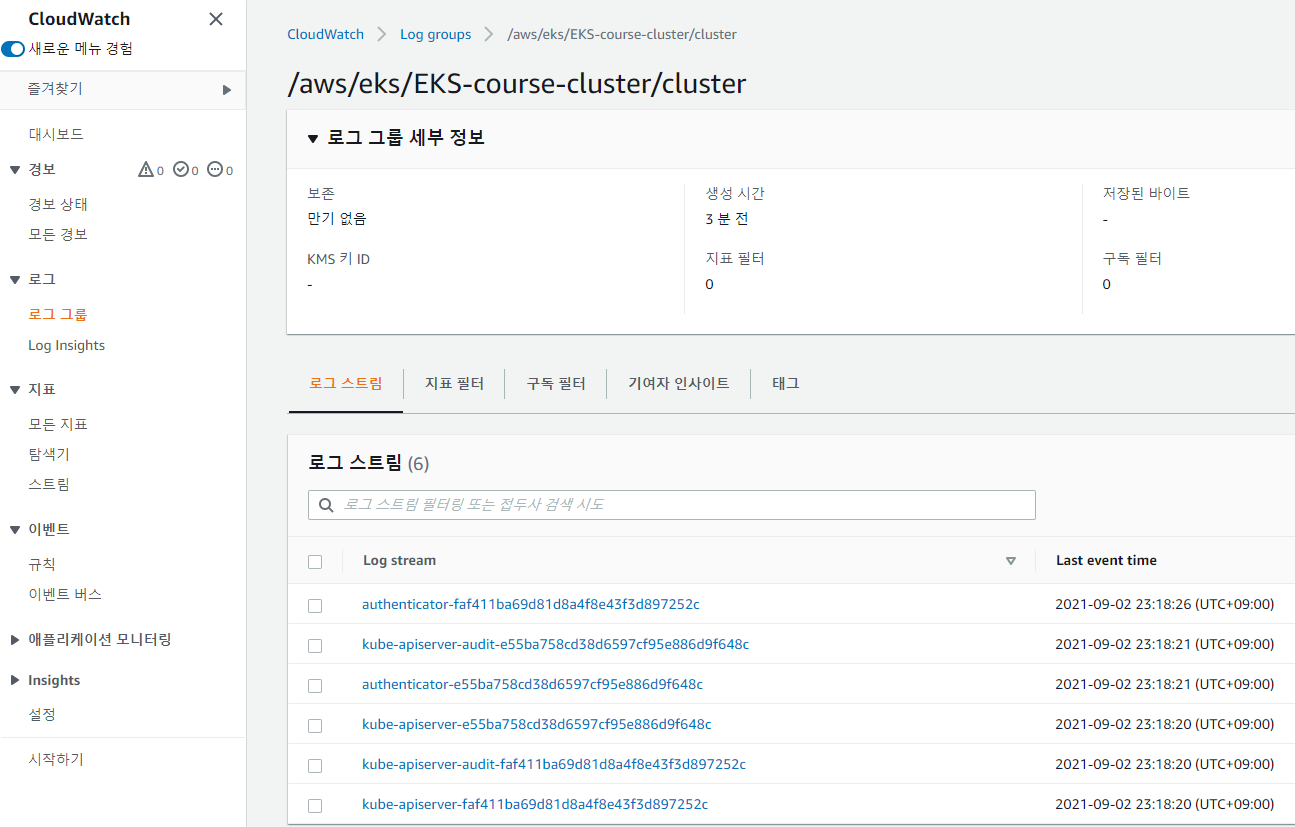Open 시작하기 in sidebar

[x=56, y=759]
